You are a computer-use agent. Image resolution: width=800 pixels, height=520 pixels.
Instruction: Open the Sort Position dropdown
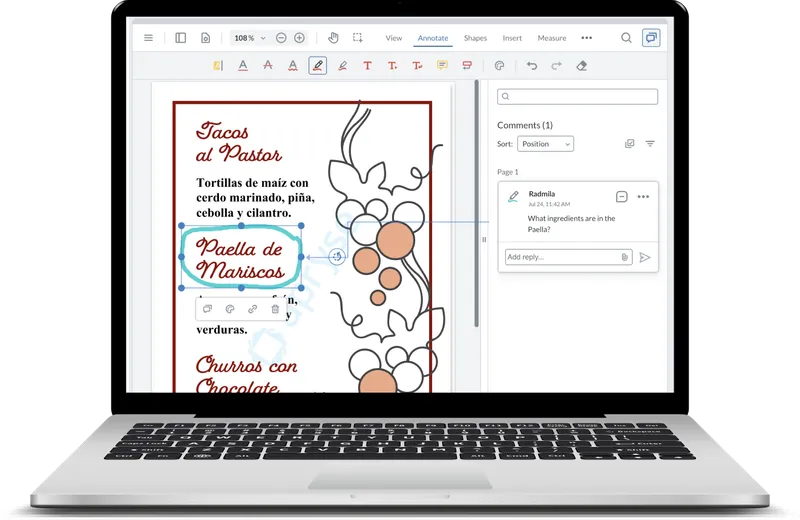tap(545, 144)
